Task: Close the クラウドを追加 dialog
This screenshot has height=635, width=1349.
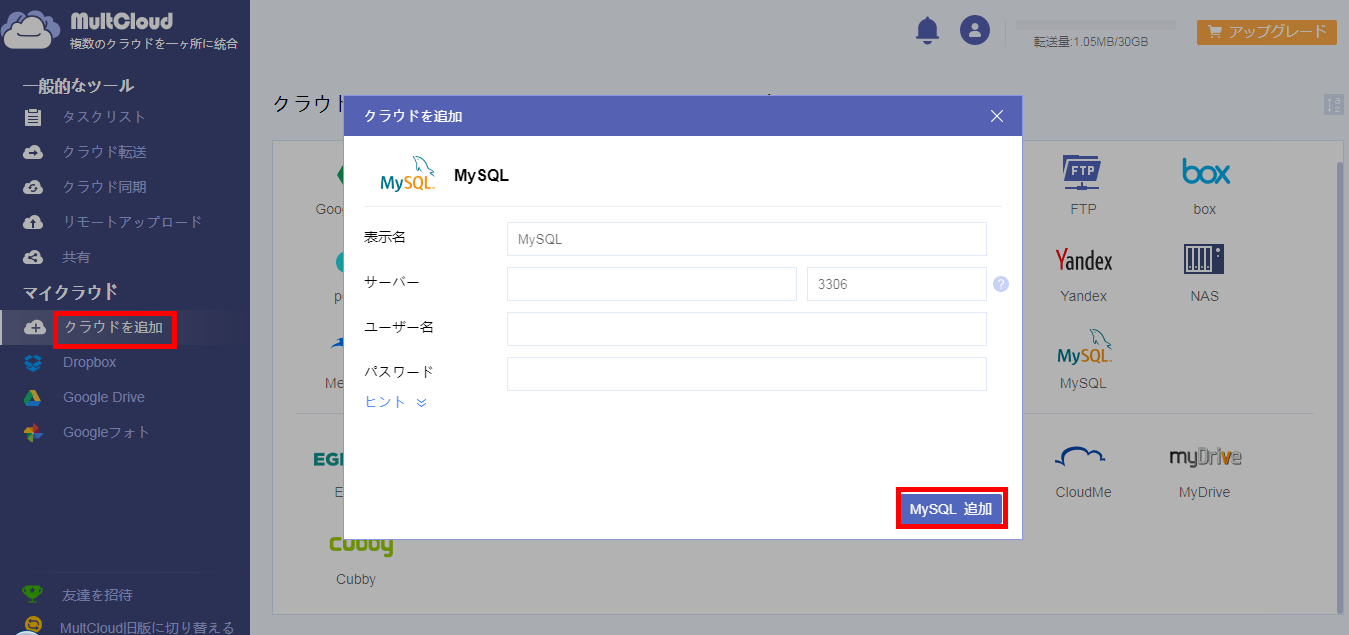Action: click(997, 116)
